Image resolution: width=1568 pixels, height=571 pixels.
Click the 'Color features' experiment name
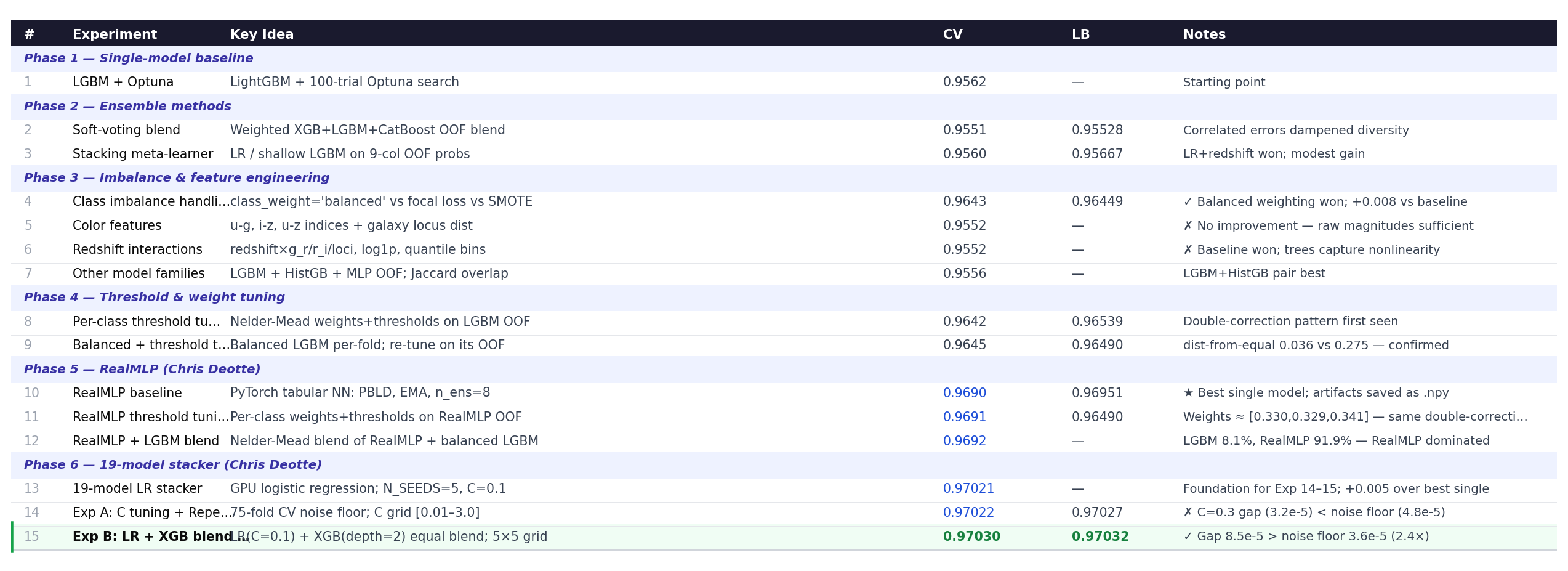[x=117, y=226]
